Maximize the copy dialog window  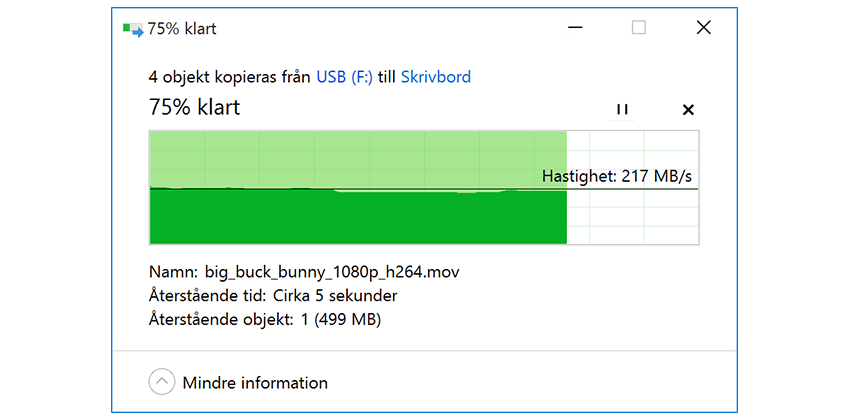pos(638,29)
